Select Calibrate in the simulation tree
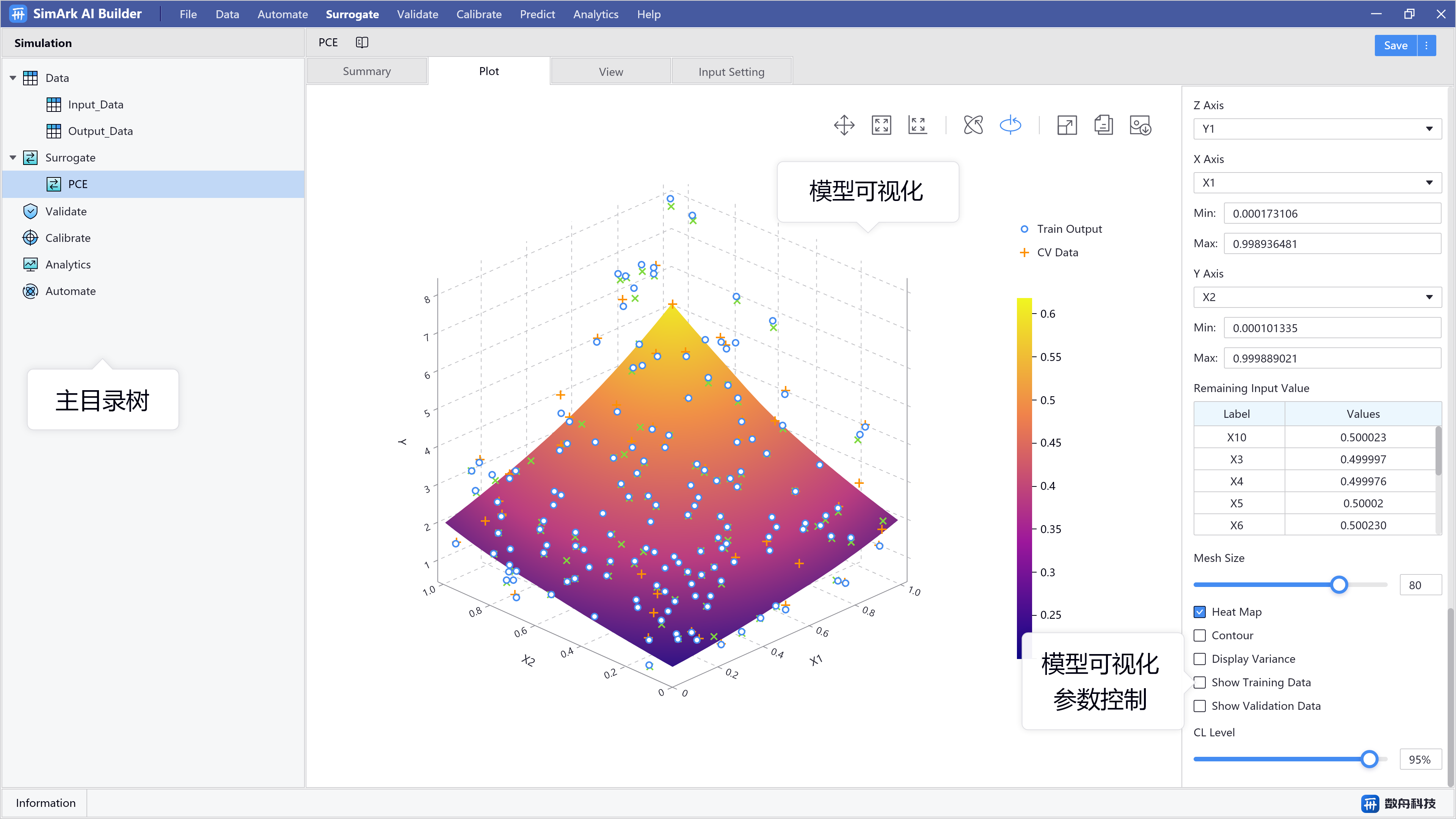 point(68,238)
